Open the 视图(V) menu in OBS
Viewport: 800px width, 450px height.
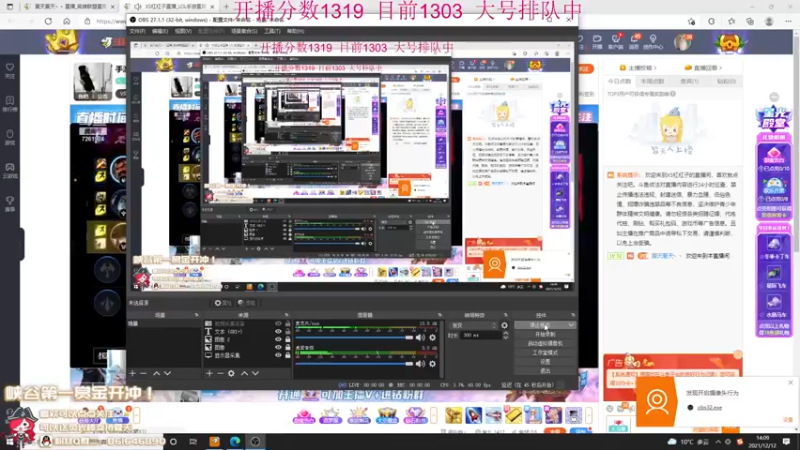[183, 31]
